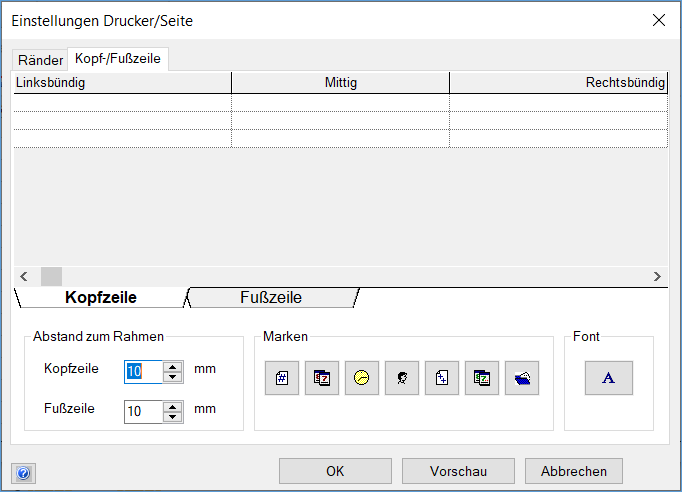This screenshot has height=492, width=682.
Task: Open the Vorschau print preview
Action: click(x=458, y=471)
